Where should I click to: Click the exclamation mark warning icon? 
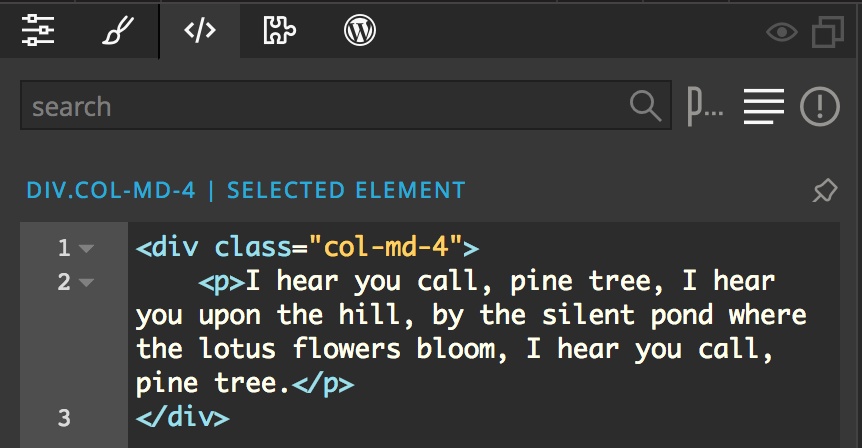(820, 106)
